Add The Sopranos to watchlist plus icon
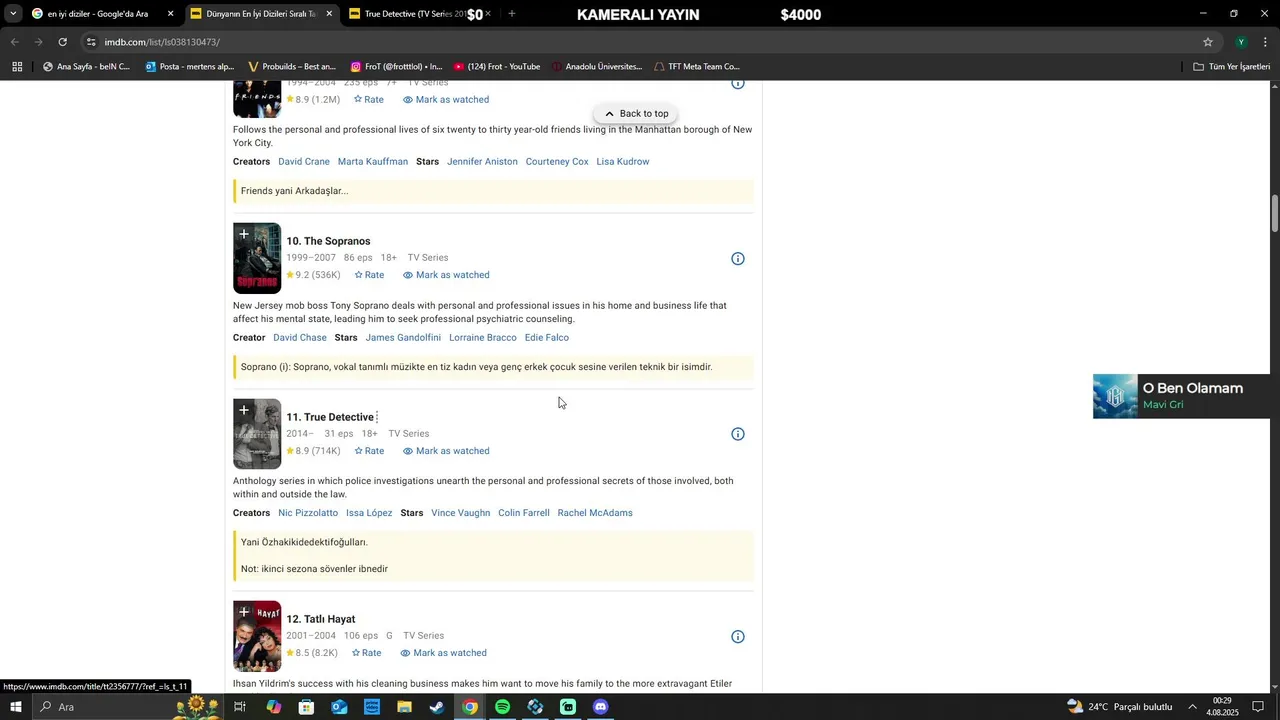This screenshot has height=720, width=1280. point(244,235)
